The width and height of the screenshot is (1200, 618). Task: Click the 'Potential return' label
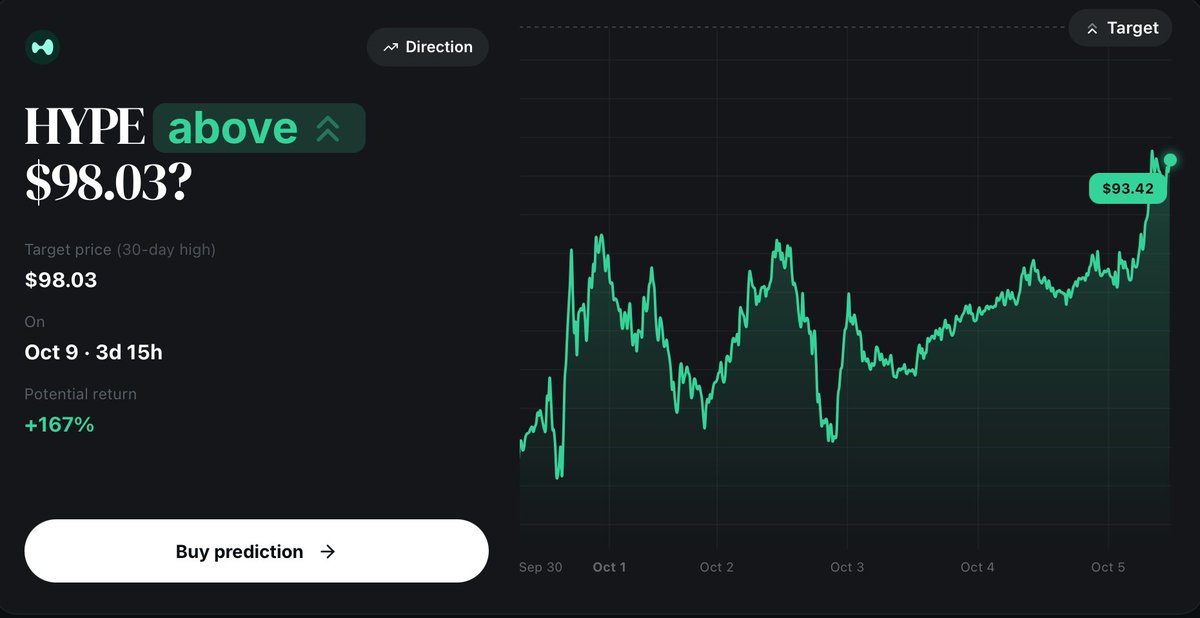81,394
